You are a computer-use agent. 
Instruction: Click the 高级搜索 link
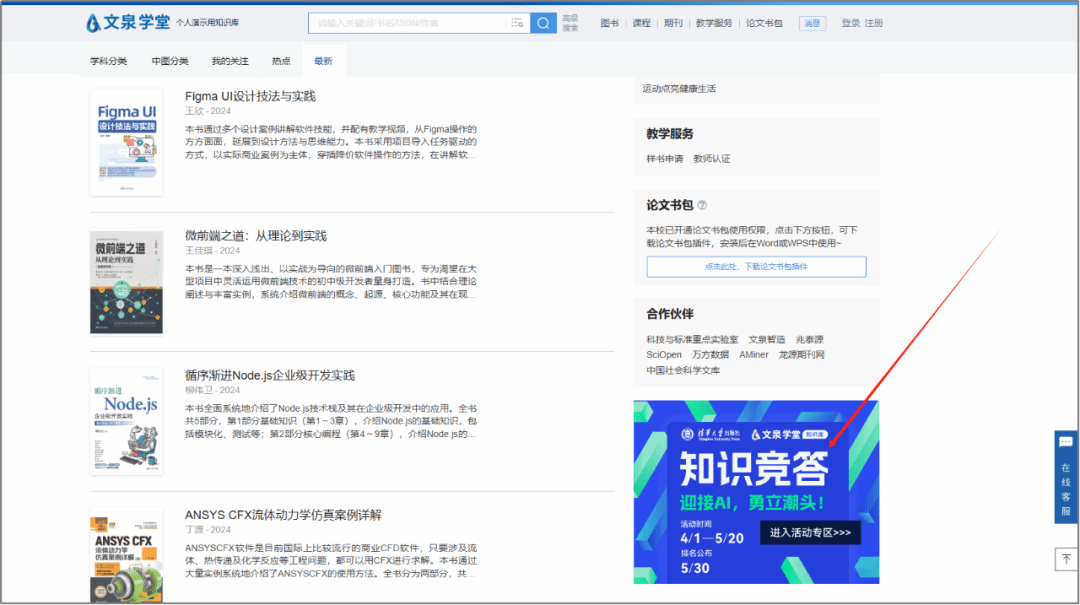tap(570, 23)
